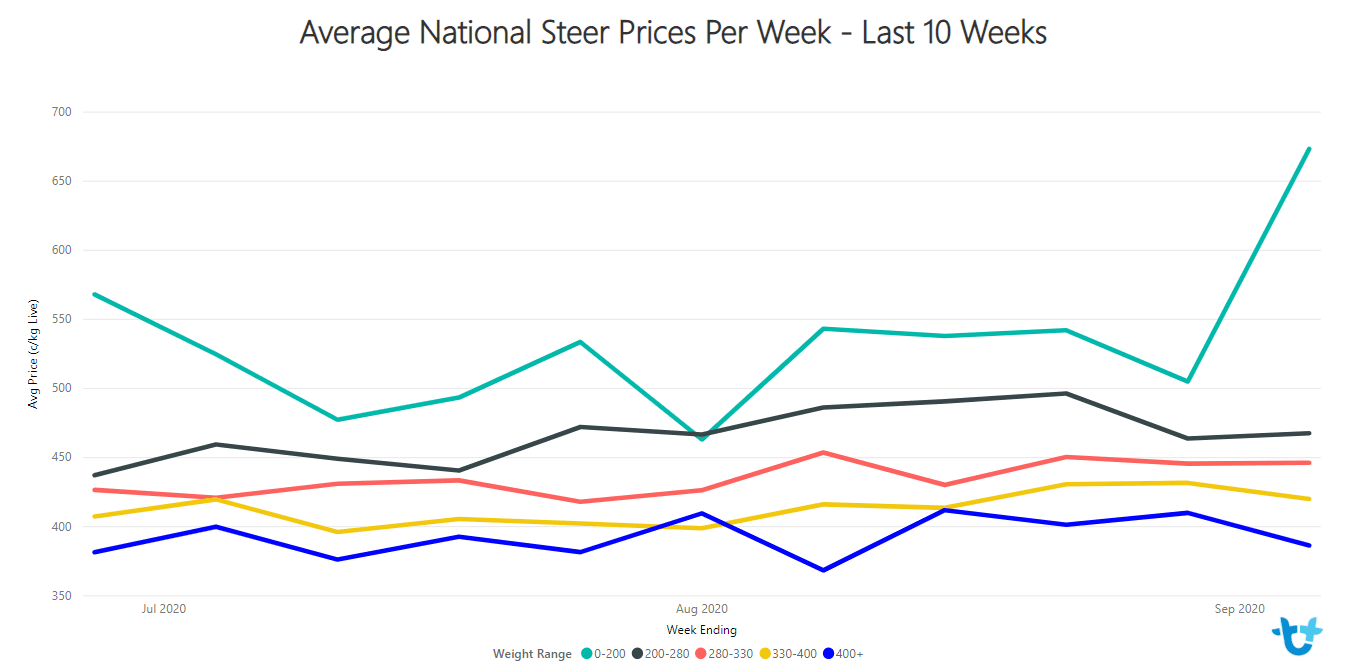The width and height of the screenshot is (1355, 671).
Task: Click the 280-330 red legend marker
Action: 700,654
